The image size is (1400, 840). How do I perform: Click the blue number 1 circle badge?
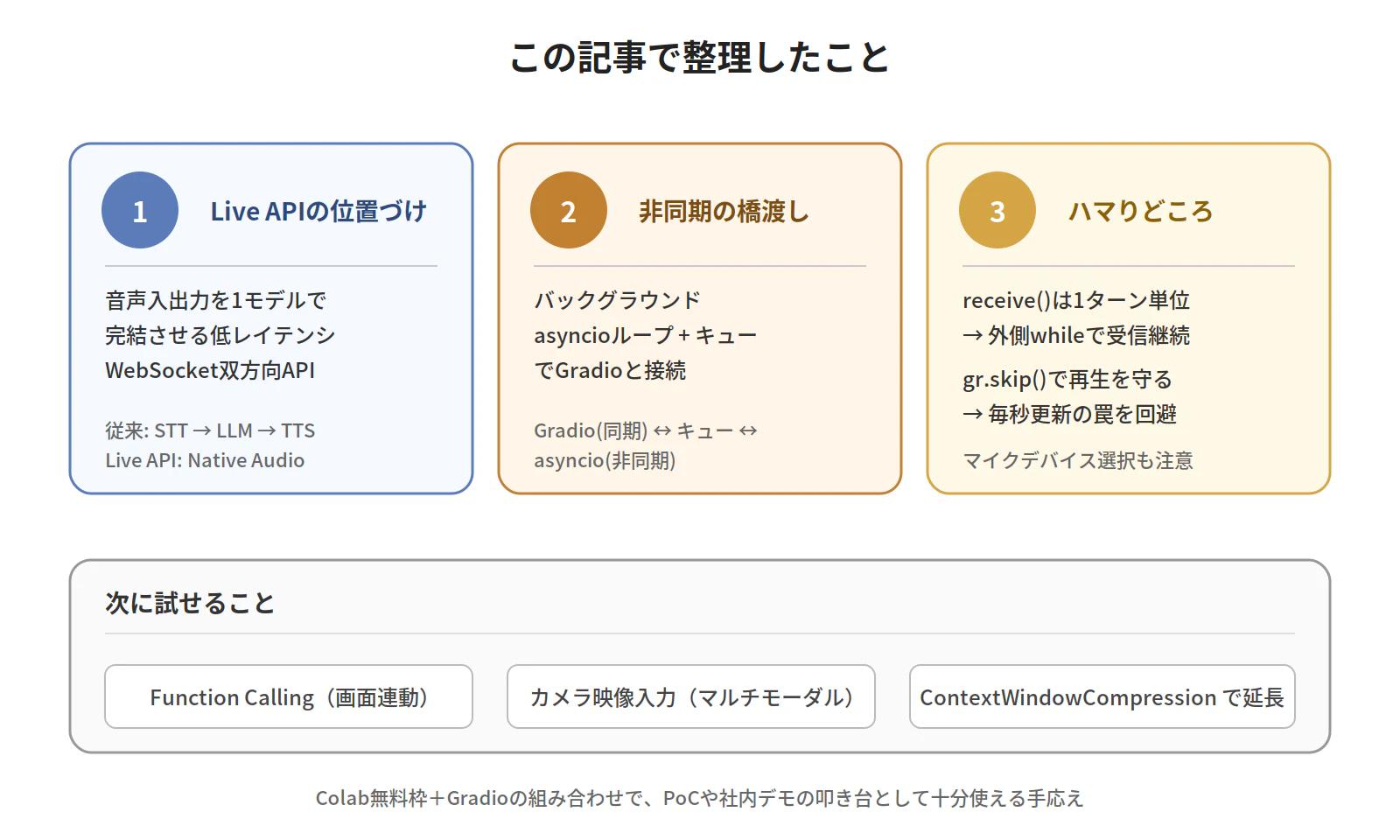tap(140, 210)
